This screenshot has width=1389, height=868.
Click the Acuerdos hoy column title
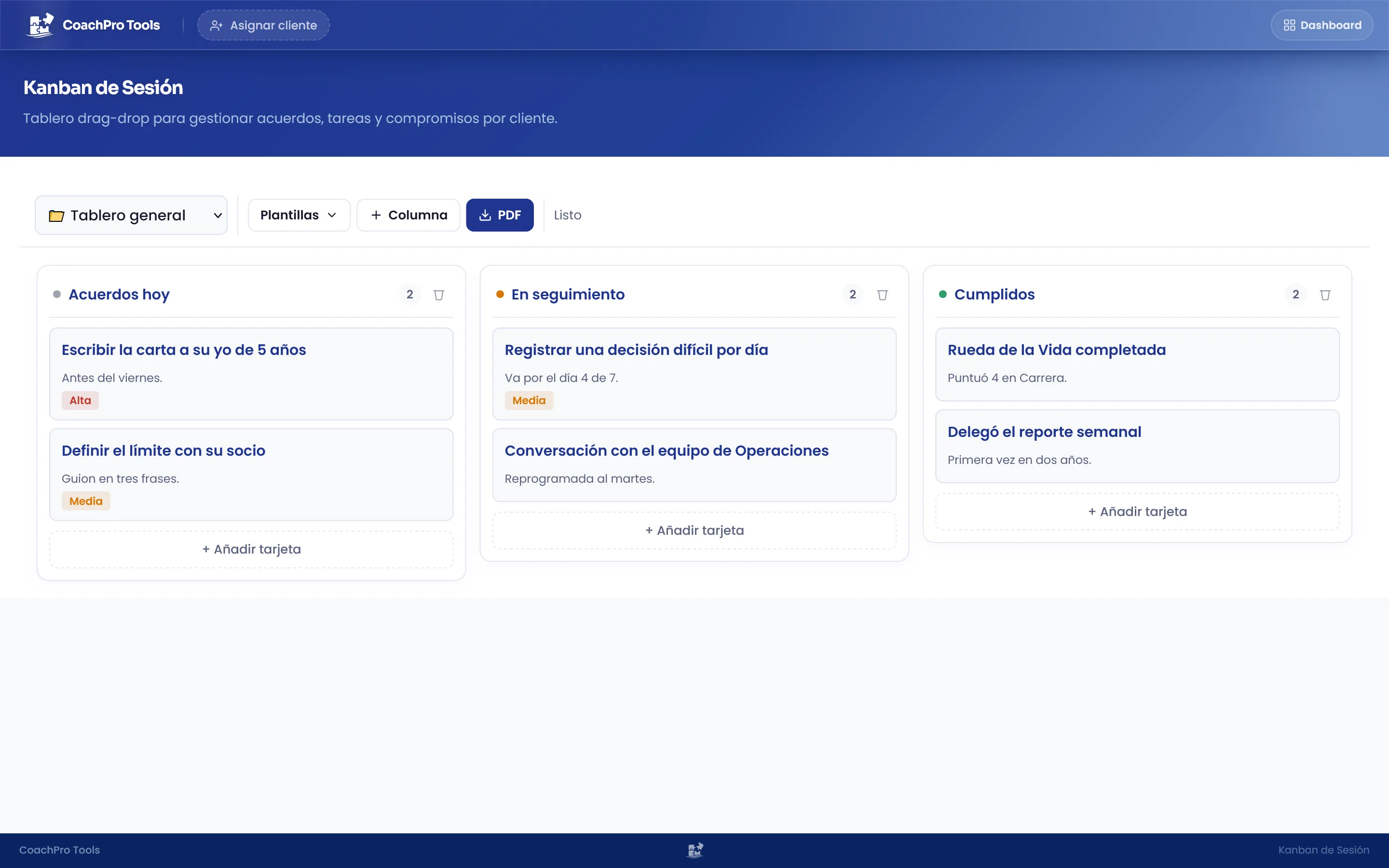coord(119,295)
